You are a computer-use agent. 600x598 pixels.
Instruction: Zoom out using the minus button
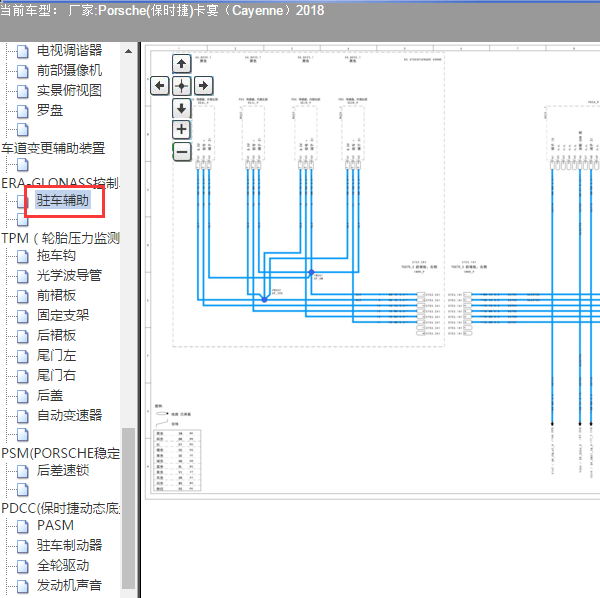[182, 152]
